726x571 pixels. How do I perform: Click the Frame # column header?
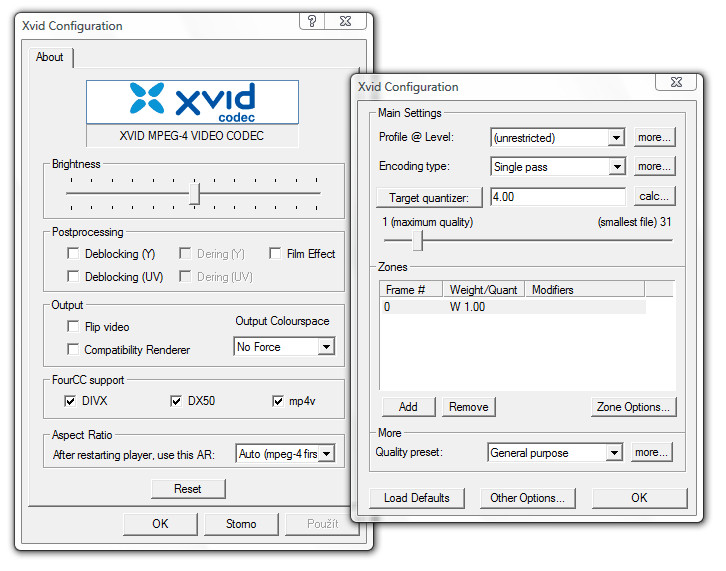[x=411, y=289]
